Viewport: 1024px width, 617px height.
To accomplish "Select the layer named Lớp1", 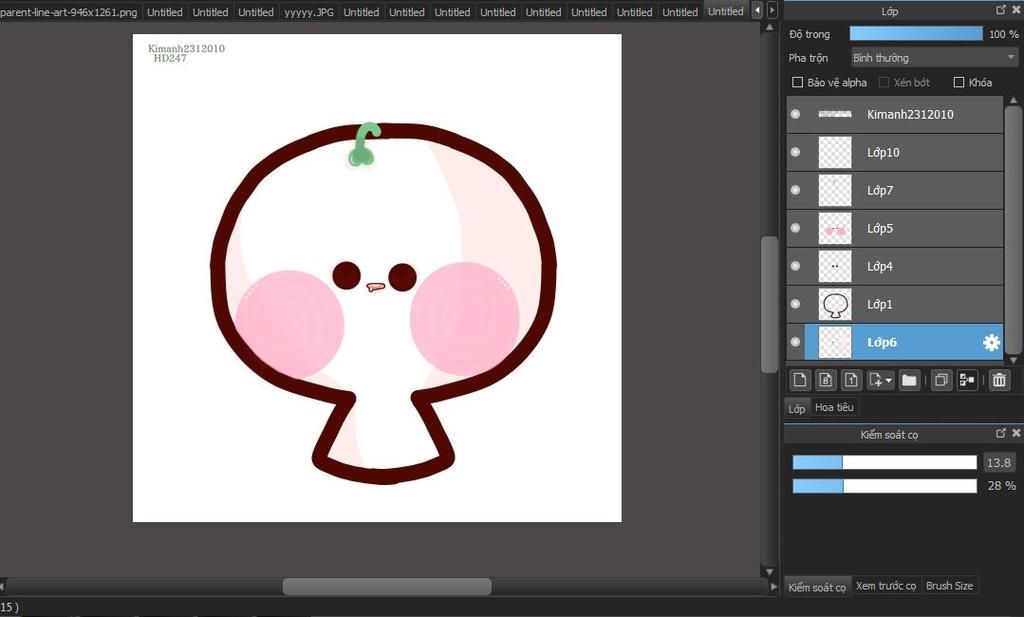I will [x=880, y=304].
